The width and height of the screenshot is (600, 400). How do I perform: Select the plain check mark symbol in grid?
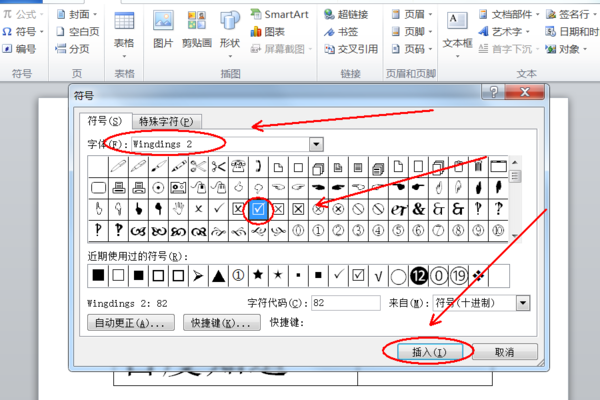tap(218, 209)
